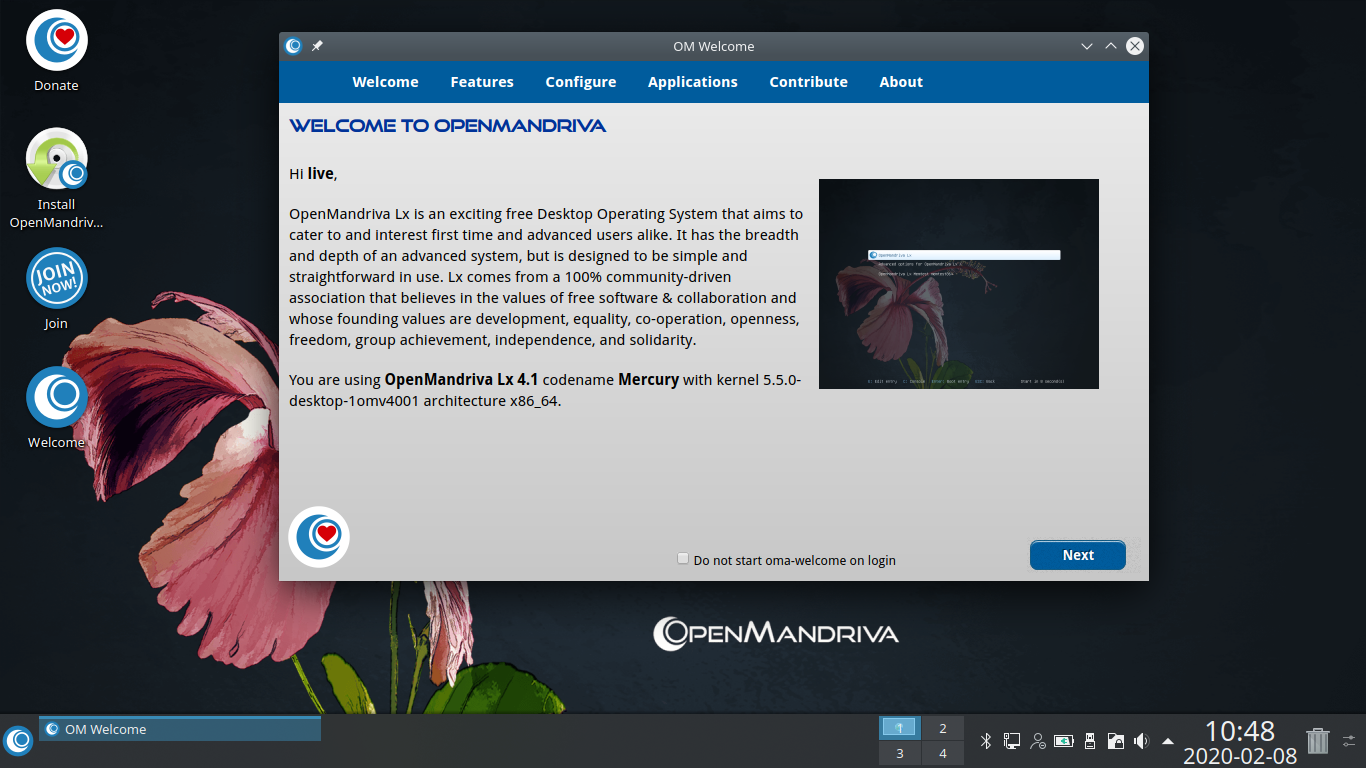
Task: Open the OpenMandriva application launcher menu
Action: click(x=18, y=740)
